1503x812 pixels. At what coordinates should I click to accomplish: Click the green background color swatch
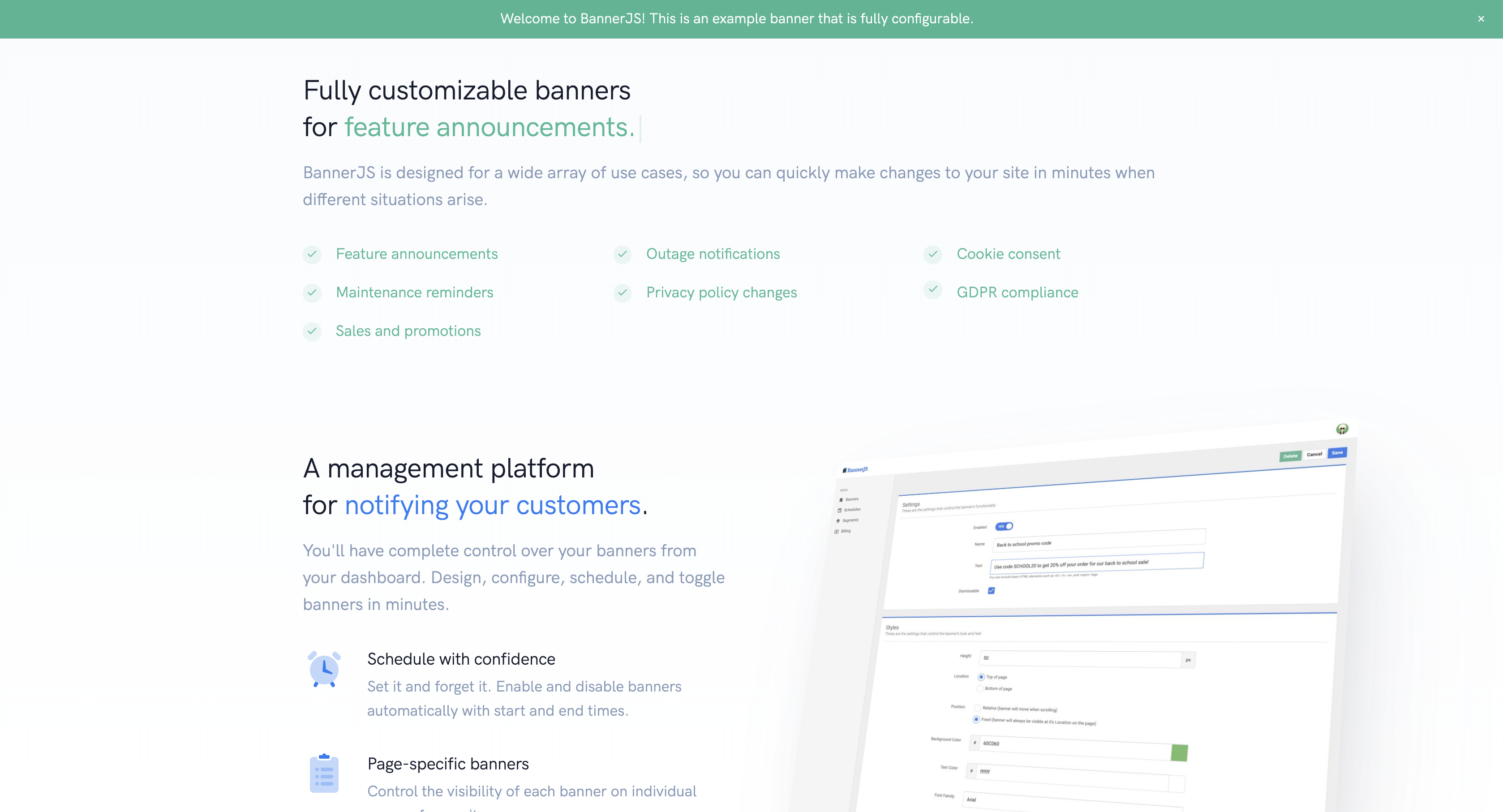click(1179, 752)
